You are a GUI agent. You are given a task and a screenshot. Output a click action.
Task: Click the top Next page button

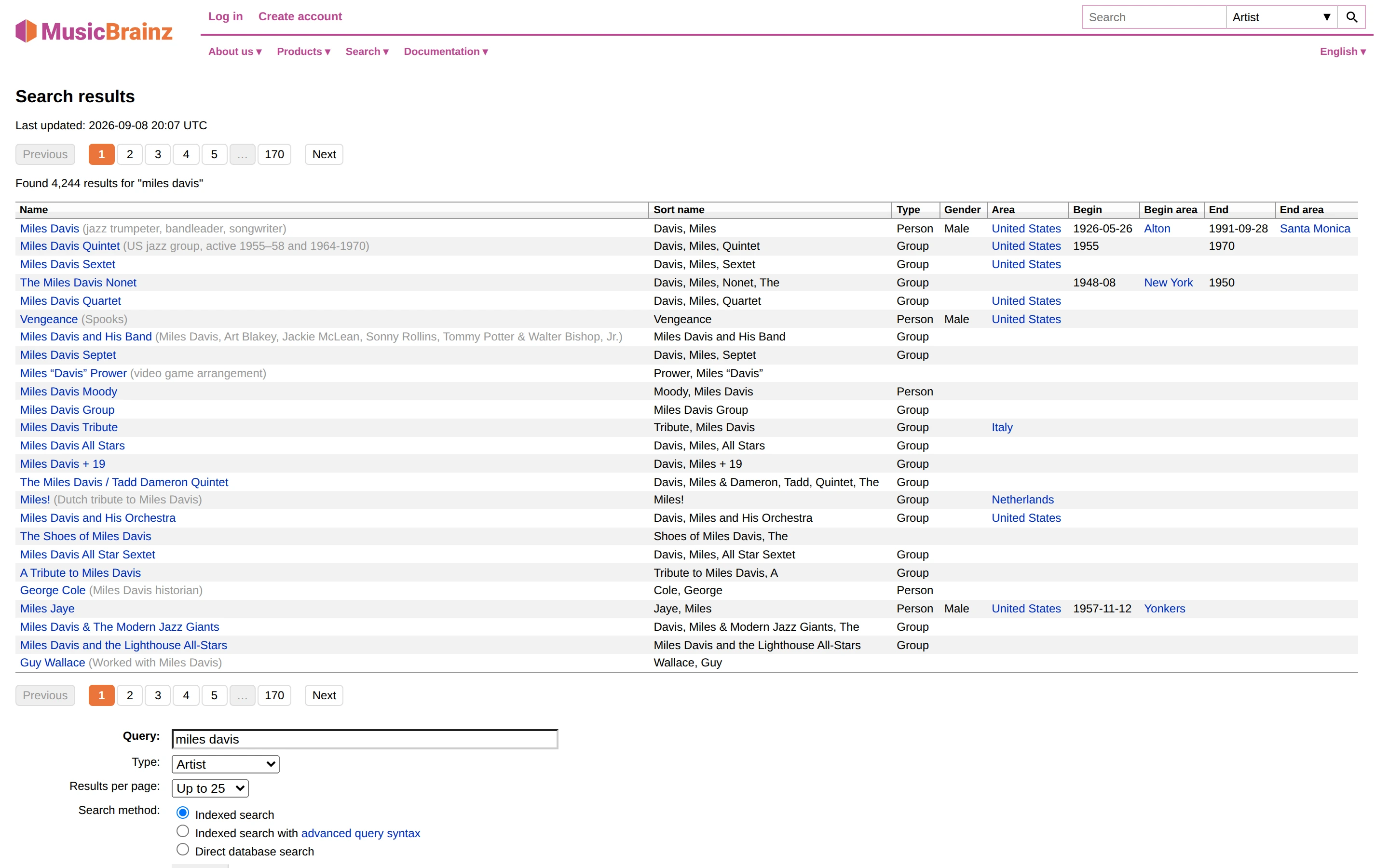coord(324,154)
